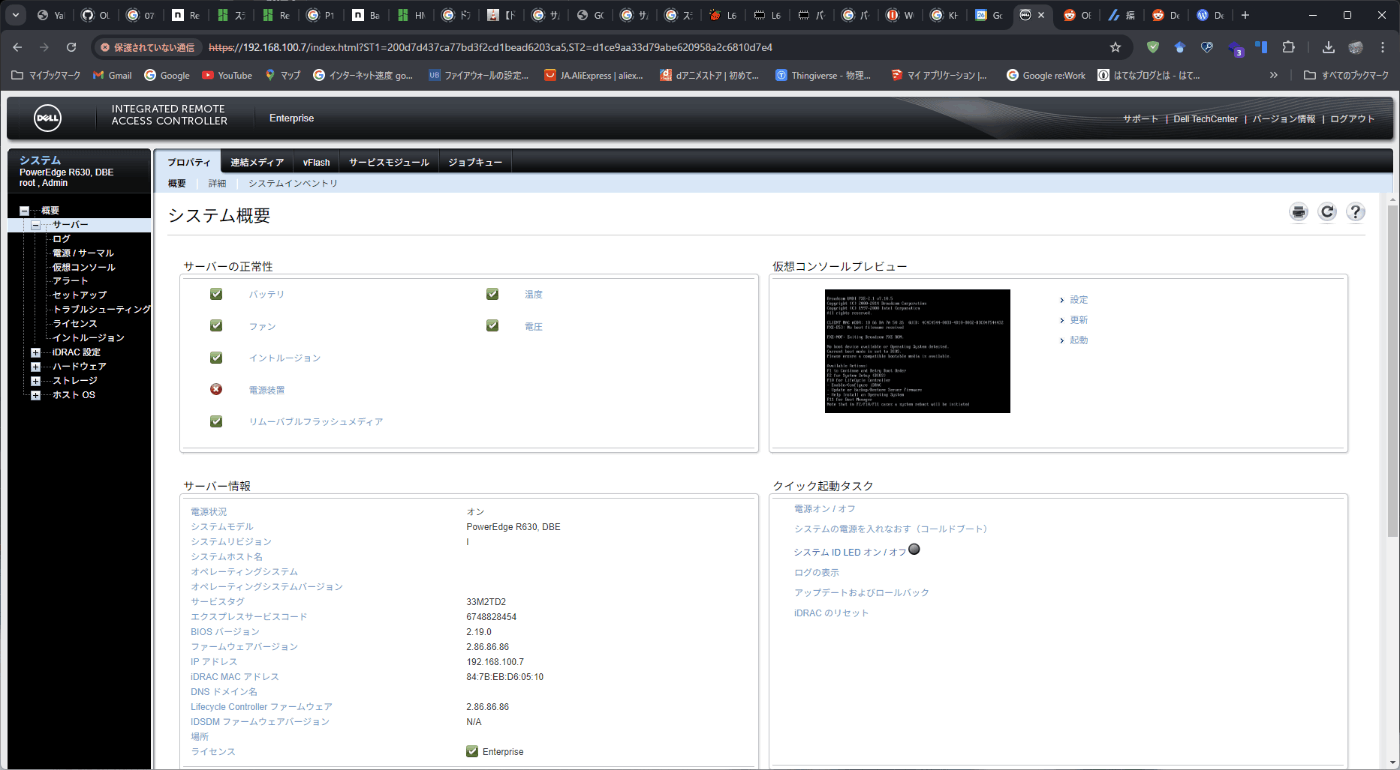The image size is (1400, 770).
Task: Expand the ホスト OS tree node
Action: (35, 395)
